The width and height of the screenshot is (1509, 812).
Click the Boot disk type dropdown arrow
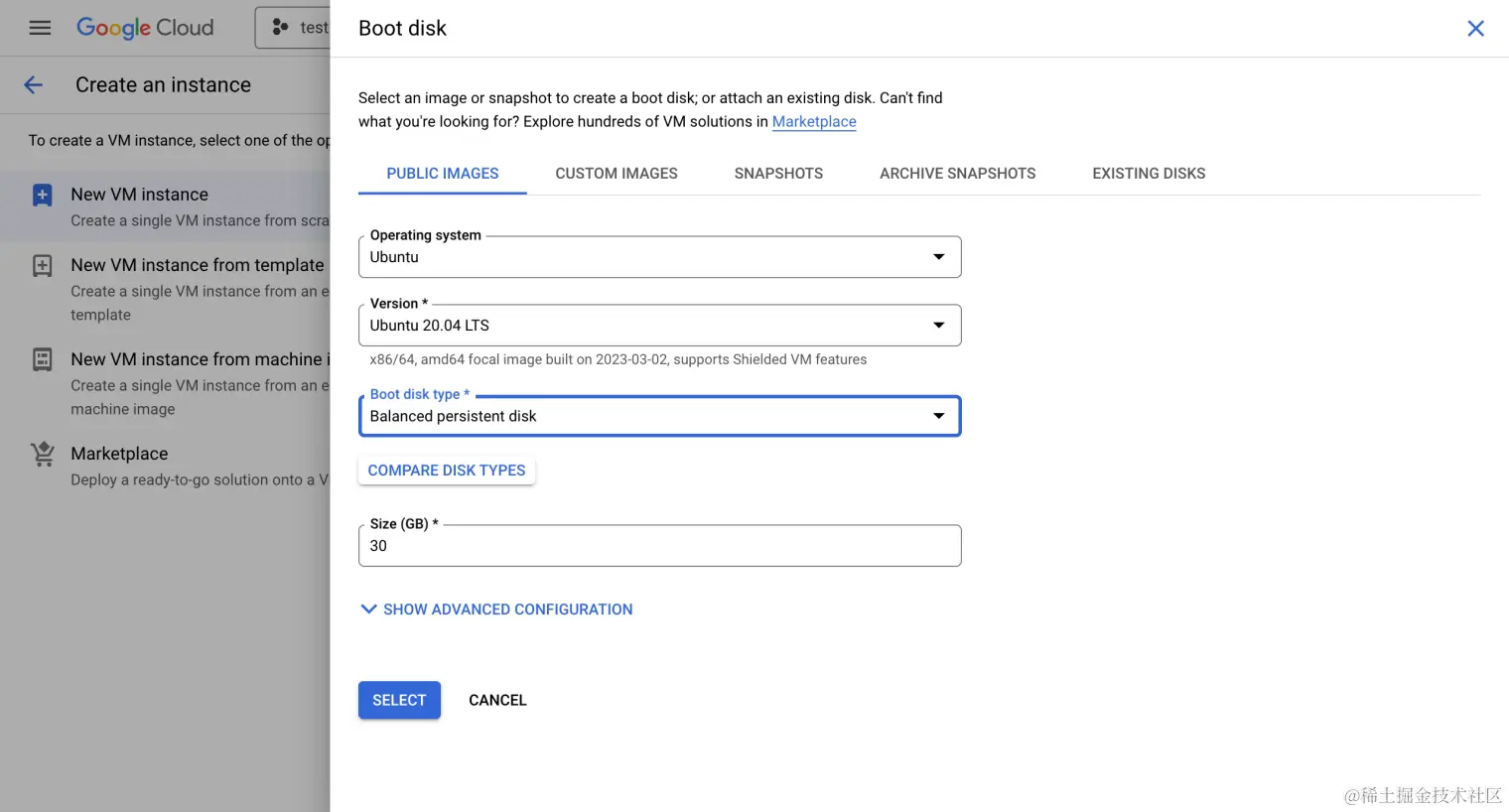938,416
